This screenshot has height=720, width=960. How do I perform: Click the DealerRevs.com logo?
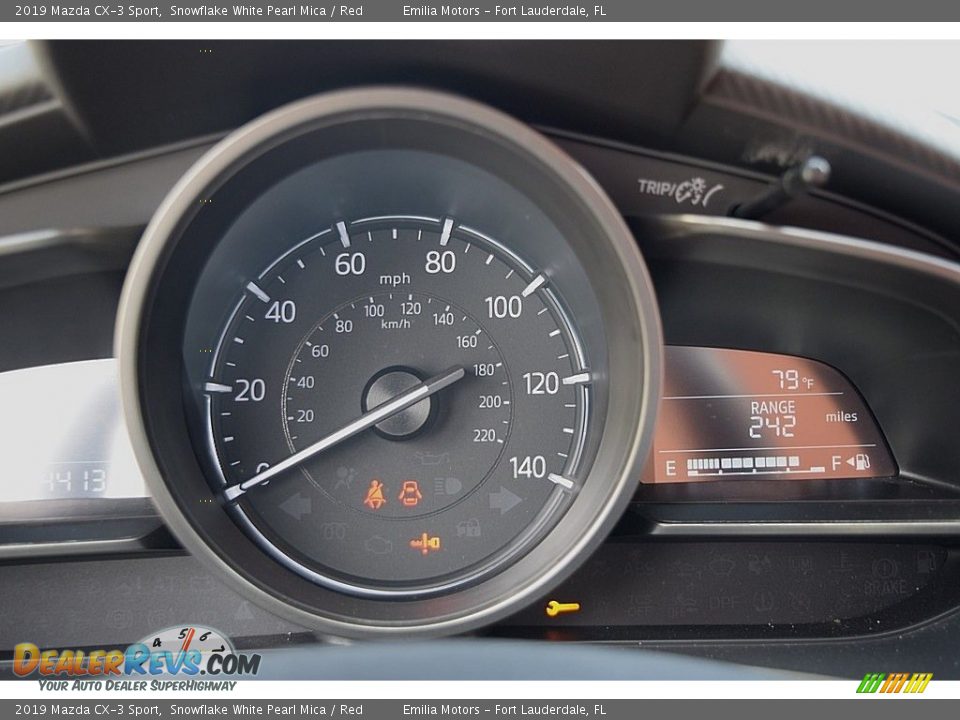click(x=137, y=660)
